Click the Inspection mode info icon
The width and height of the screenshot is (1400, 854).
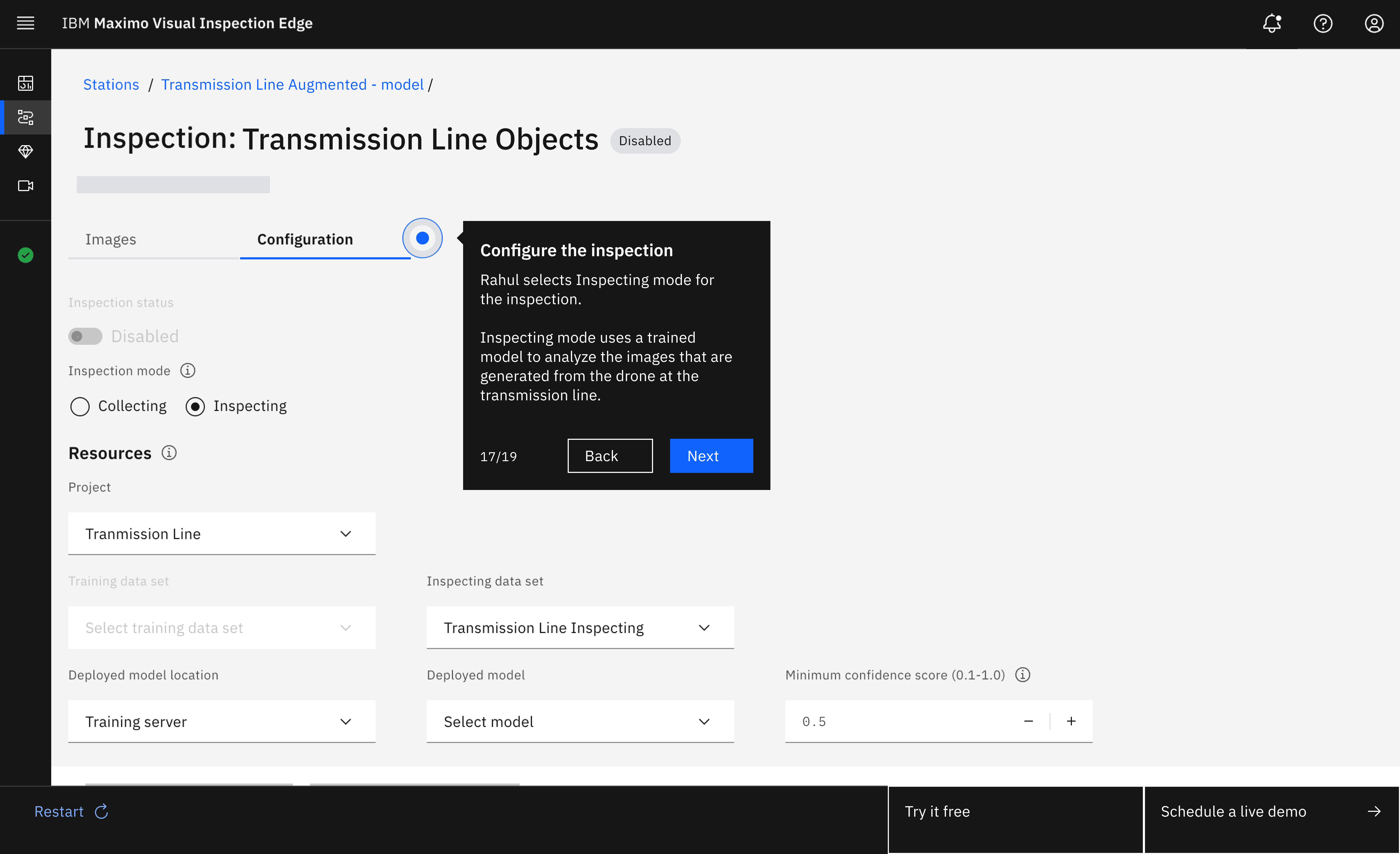(188, 371)
